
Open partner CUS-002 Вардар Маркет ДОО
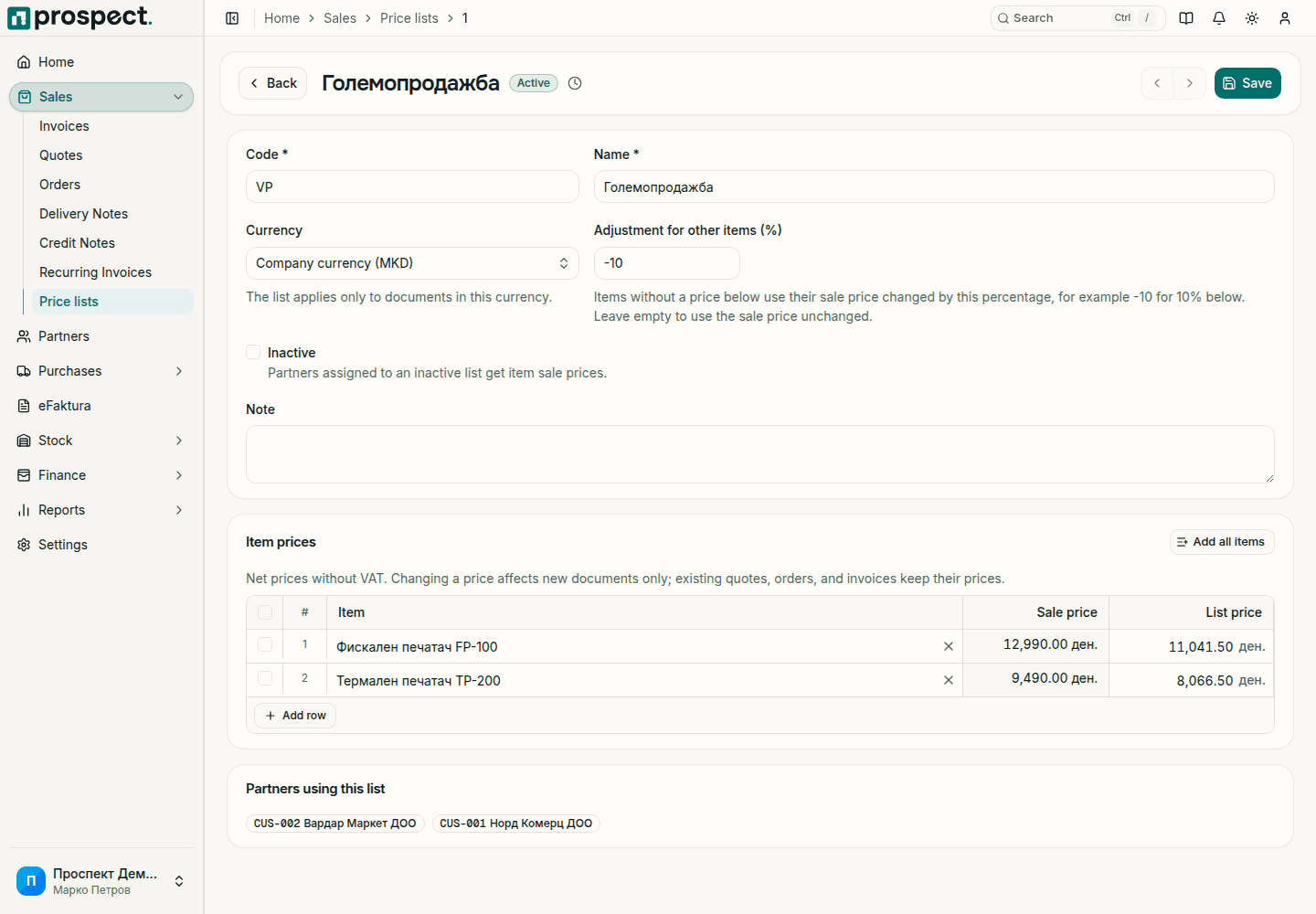point(335,824)
